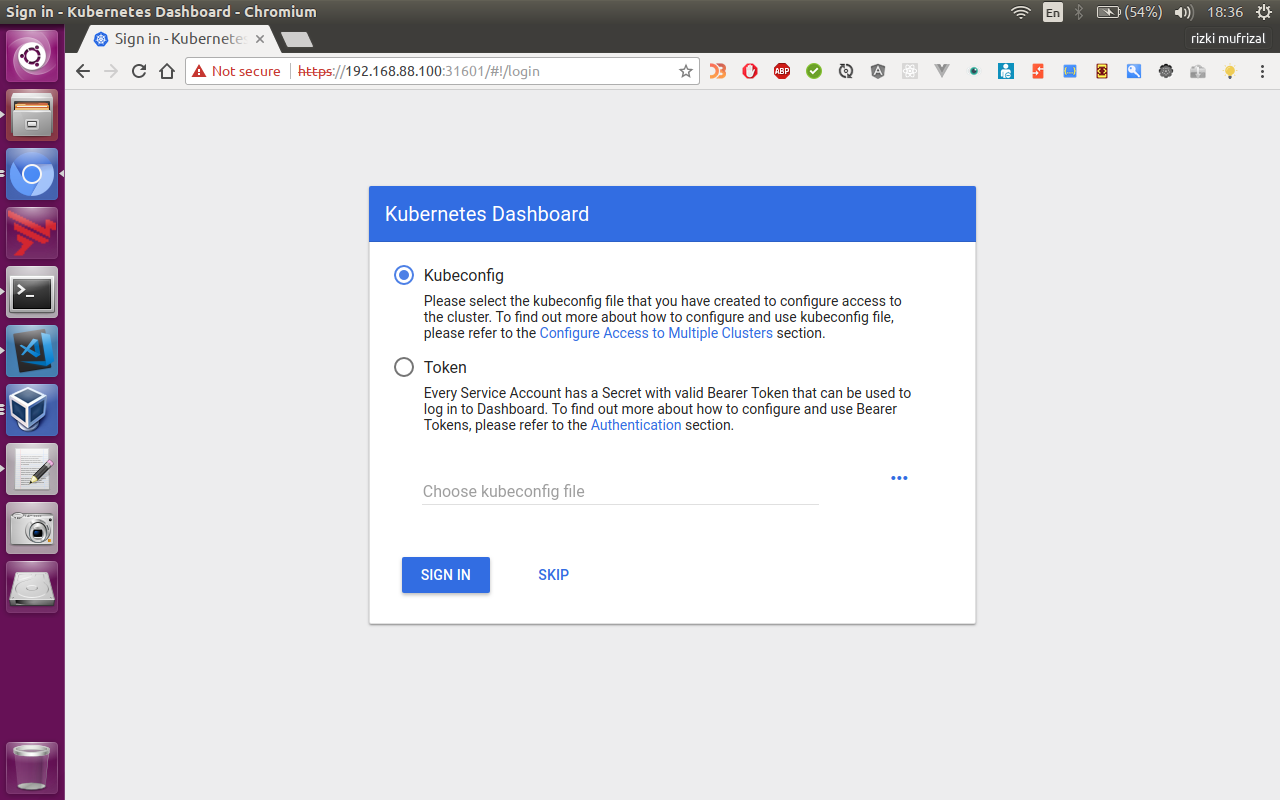Open the Vue devtools extension icon
The image size is (1280, 800).
tap(942, 71)
